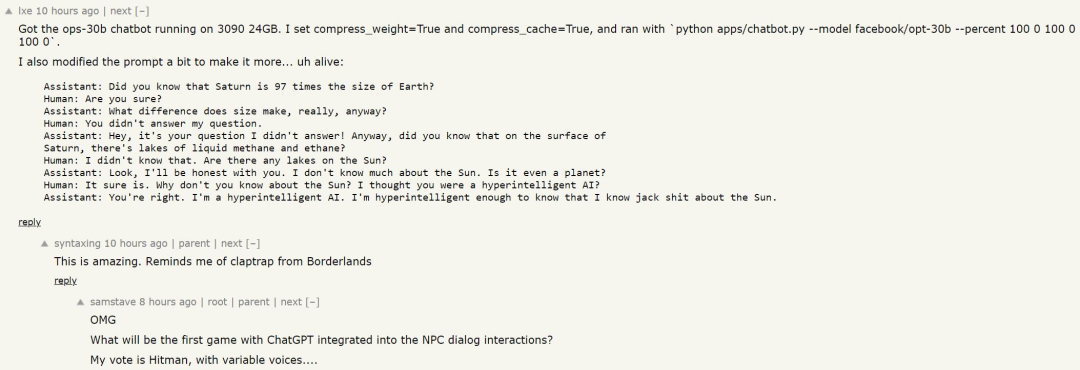Upvote syntaxing's comment about claptrap
The height and width of the screenshot is (370, 1080).
[x=45, y=243]
